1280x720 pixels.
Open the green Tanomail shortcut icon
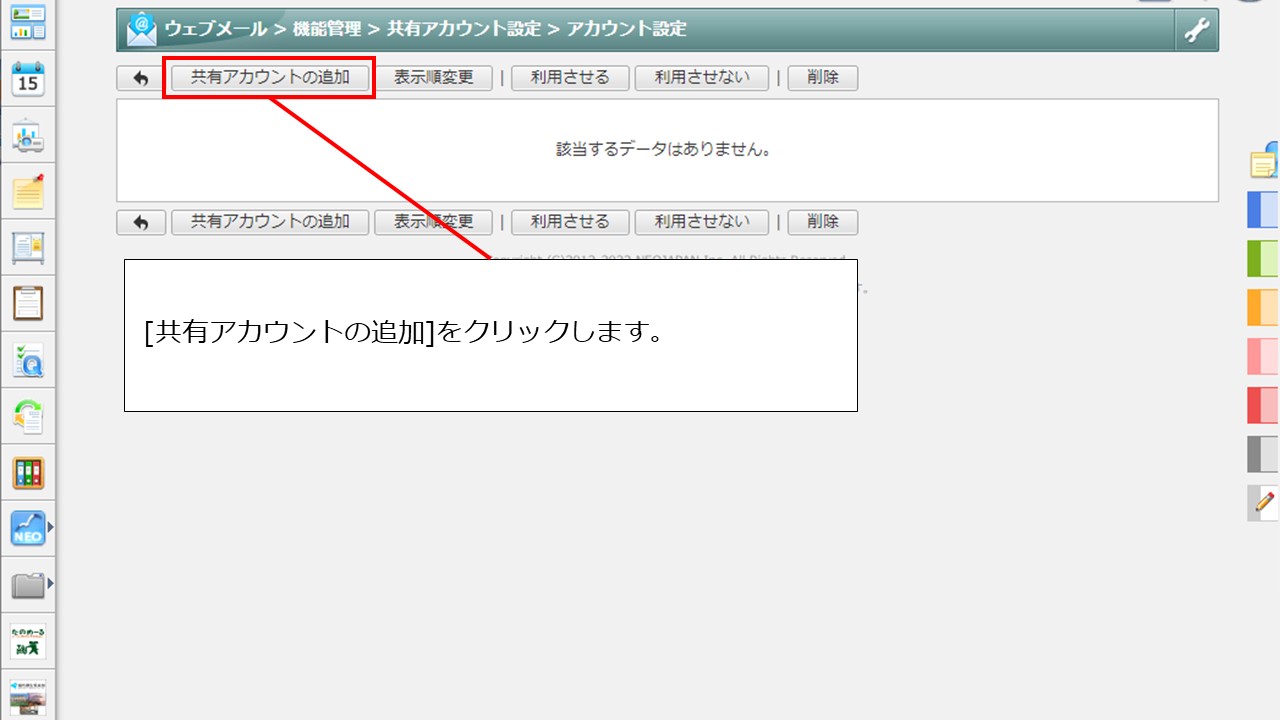tap(28, 641)
